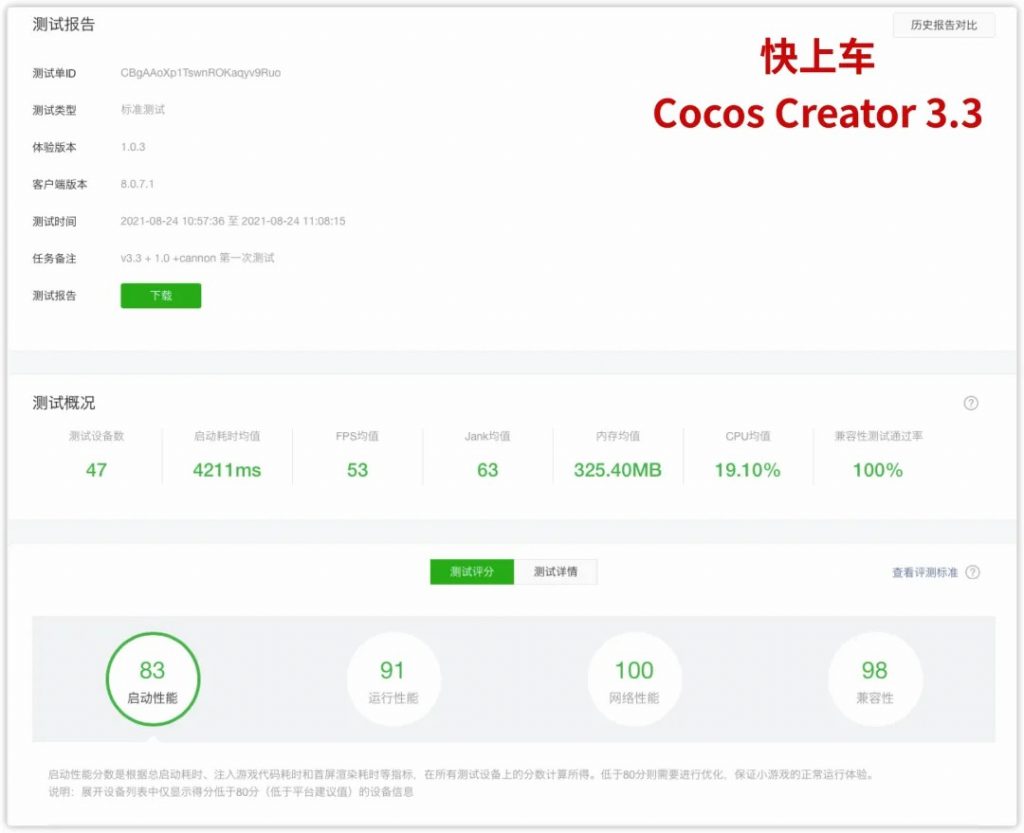Open the 测试详情 tab
1024x833 pixels.
[556, 572]
